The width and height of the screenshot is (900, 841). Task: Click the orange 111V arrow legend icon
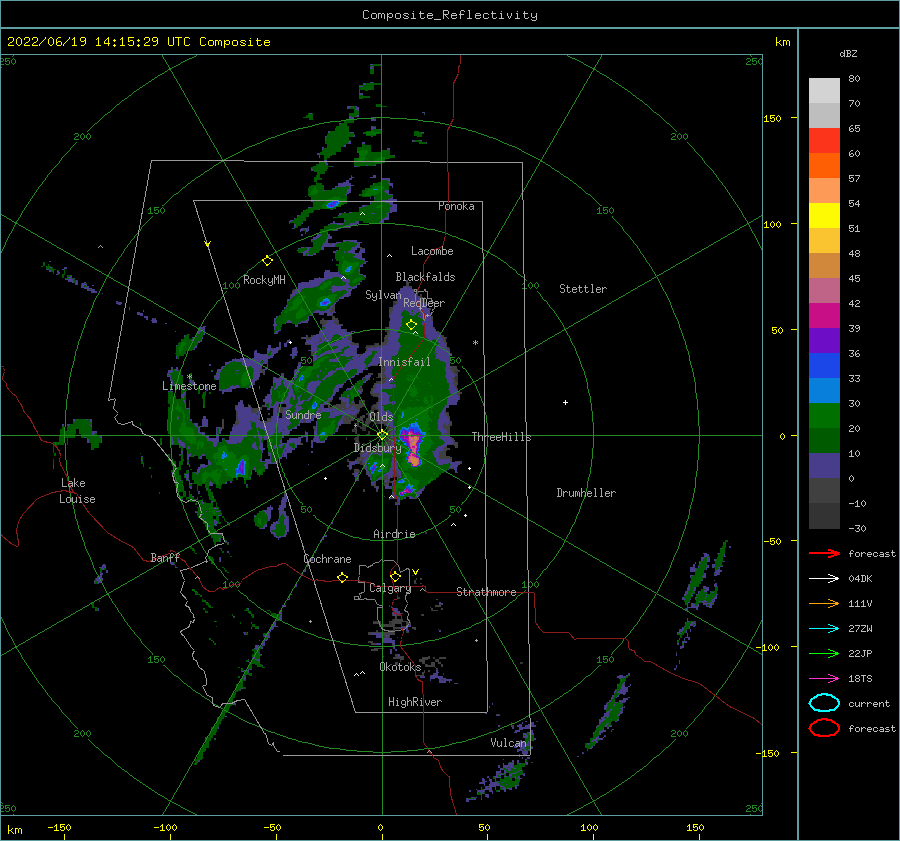point(824,603)
